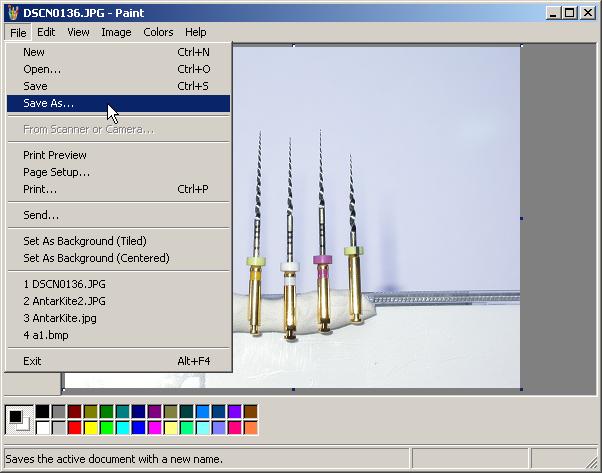The image size is (602, 473).
Task: Select Save As... in the File menu
Action: 118,103
